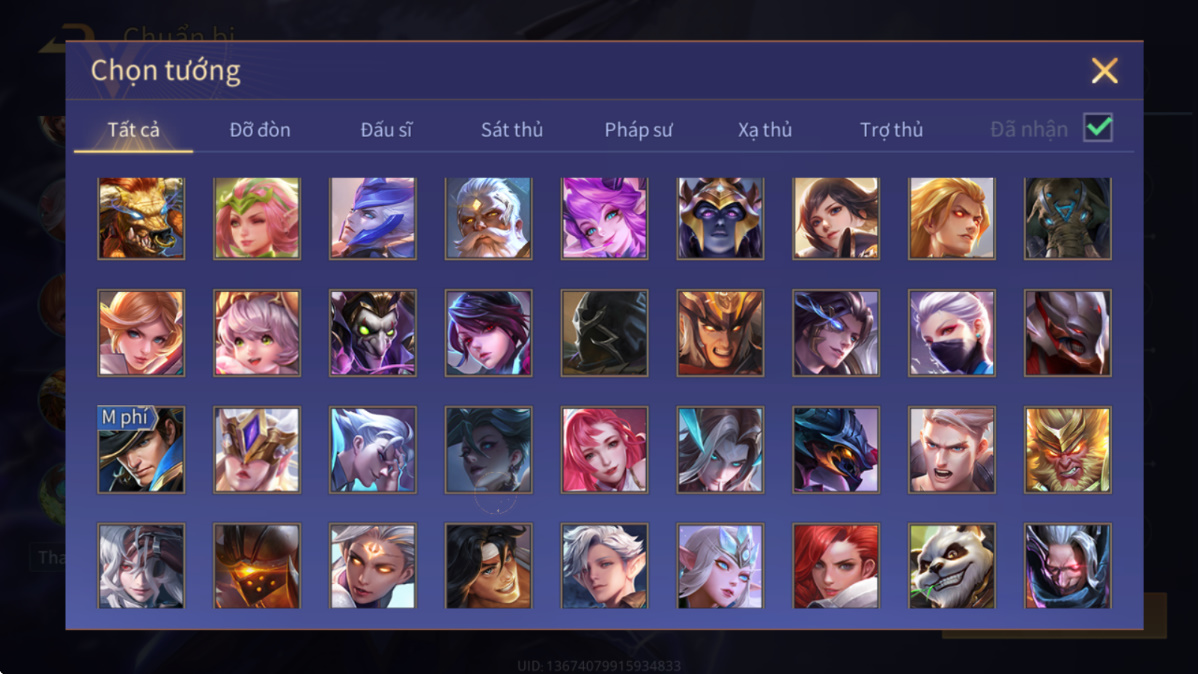Choose the golden monkey king hero
This screenshot has width=1198, height=674.
(x=1067, y=450)
